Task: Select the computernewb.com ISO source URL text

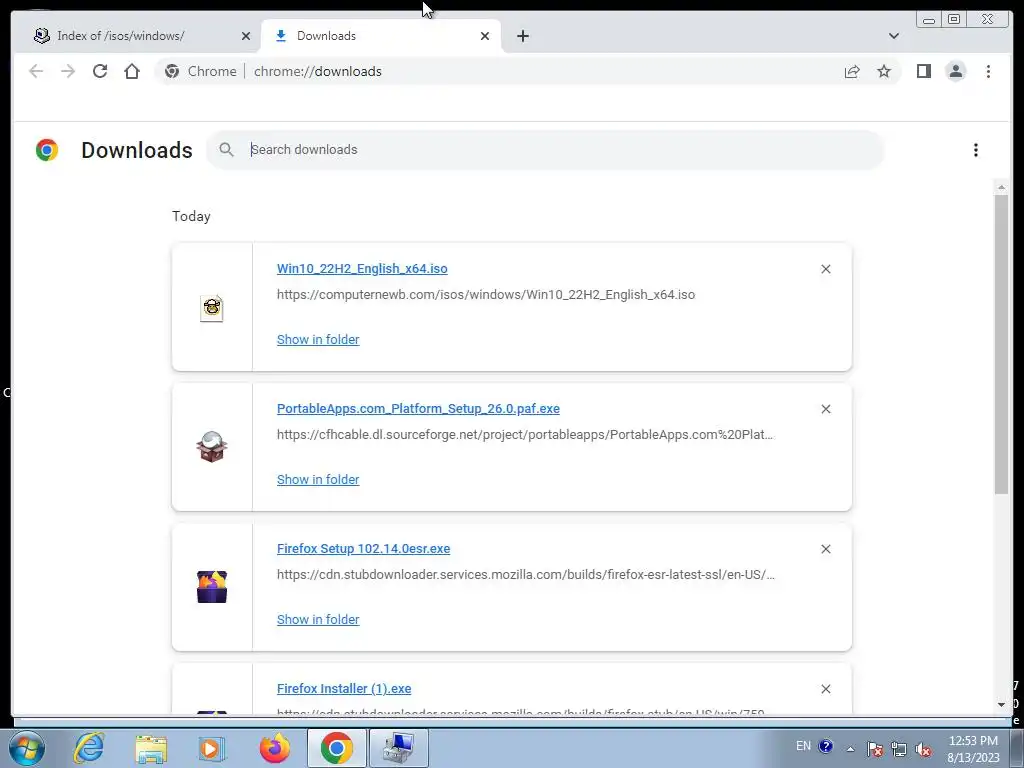Action: (486, 295)
